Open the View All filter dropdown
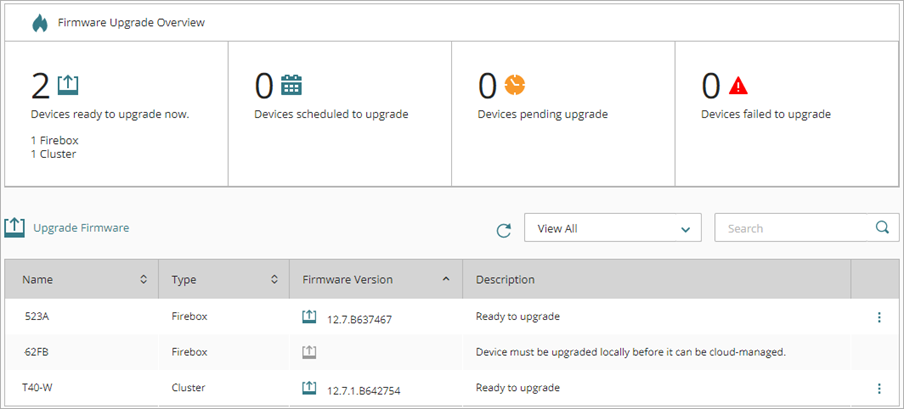The width and height of the screenshot is (904, 409). (613, 228)
